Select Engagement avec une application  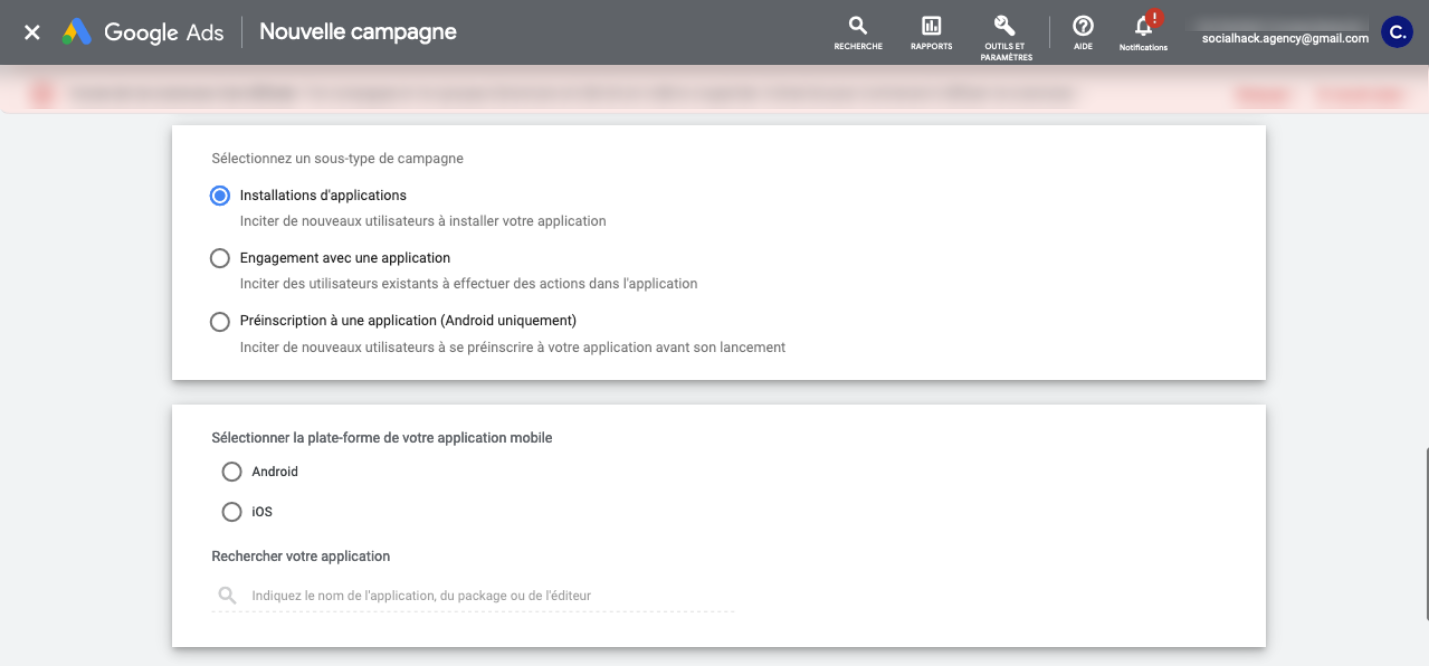click(220, 258)
